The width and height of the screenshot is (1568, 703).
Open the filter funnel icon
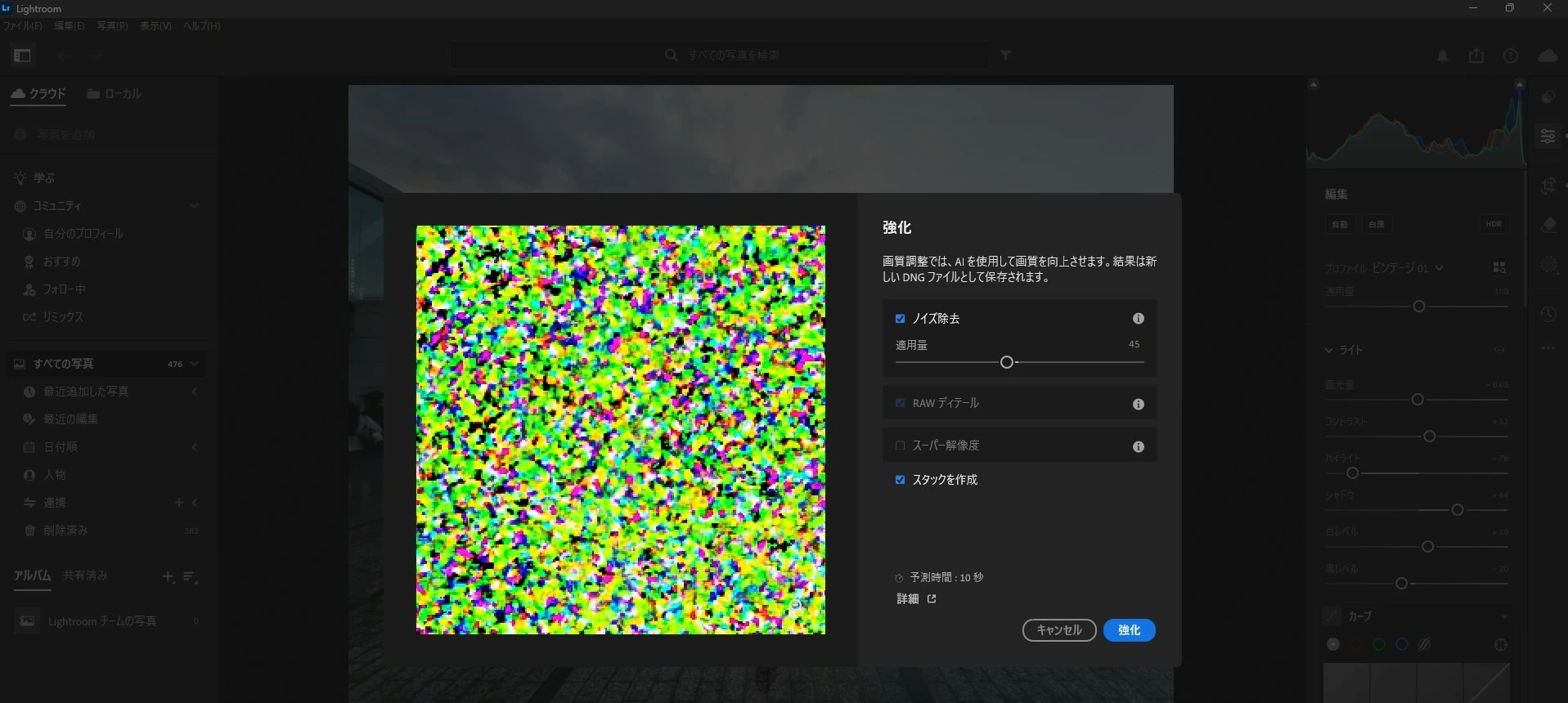1005,56
